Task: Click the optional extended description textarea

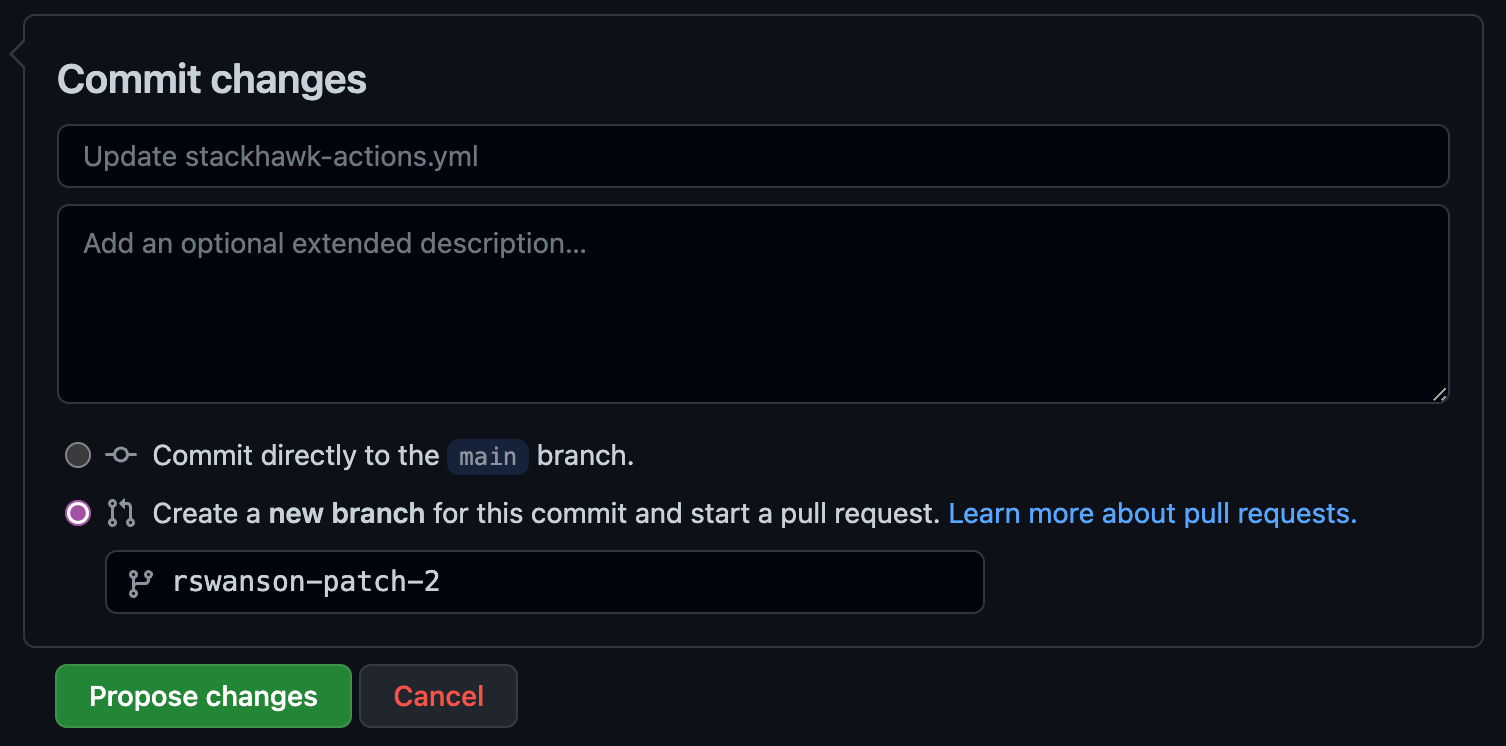Action: tap(750, 300)
